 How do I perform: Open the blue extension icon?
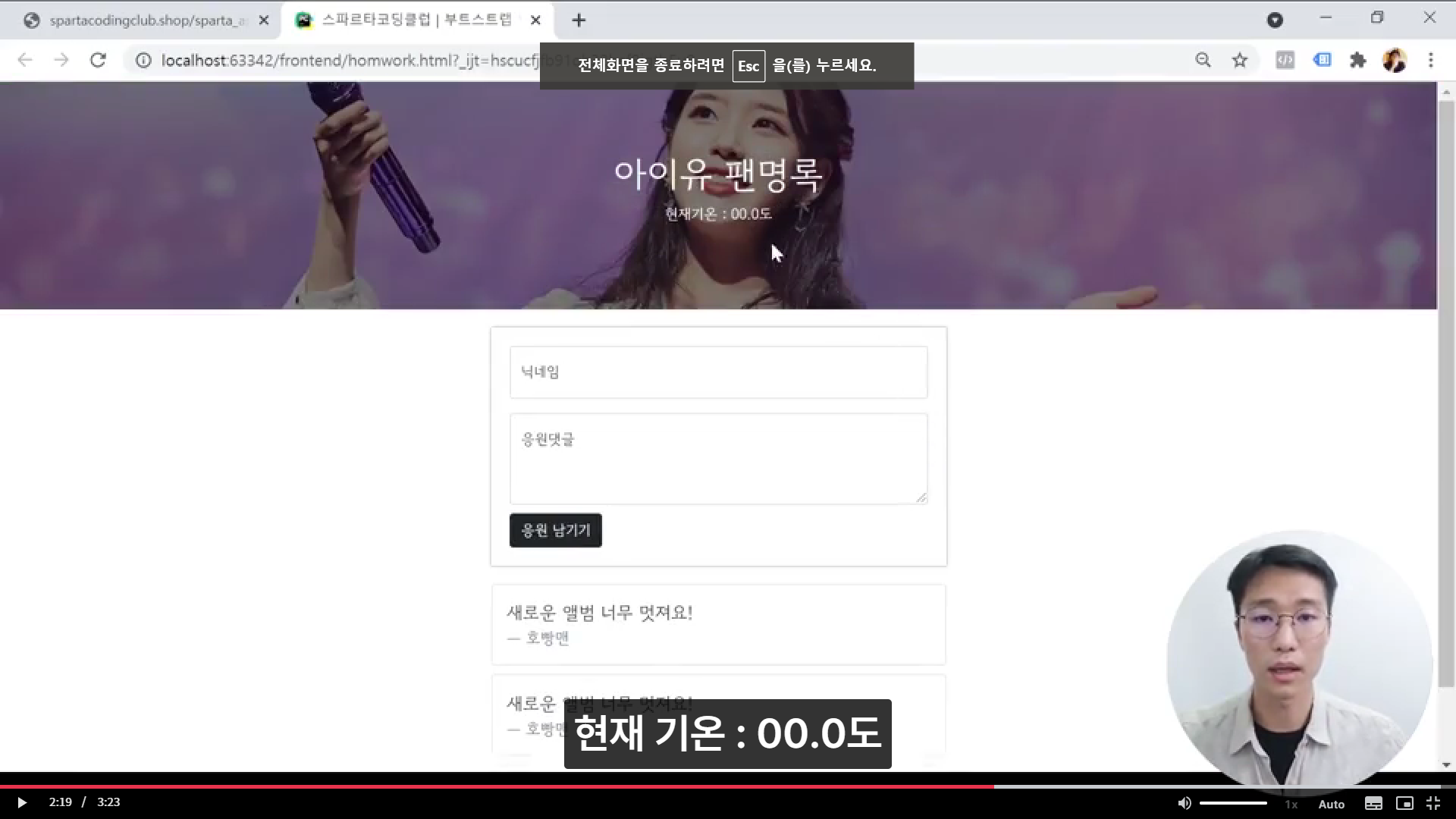[1322, 60]
